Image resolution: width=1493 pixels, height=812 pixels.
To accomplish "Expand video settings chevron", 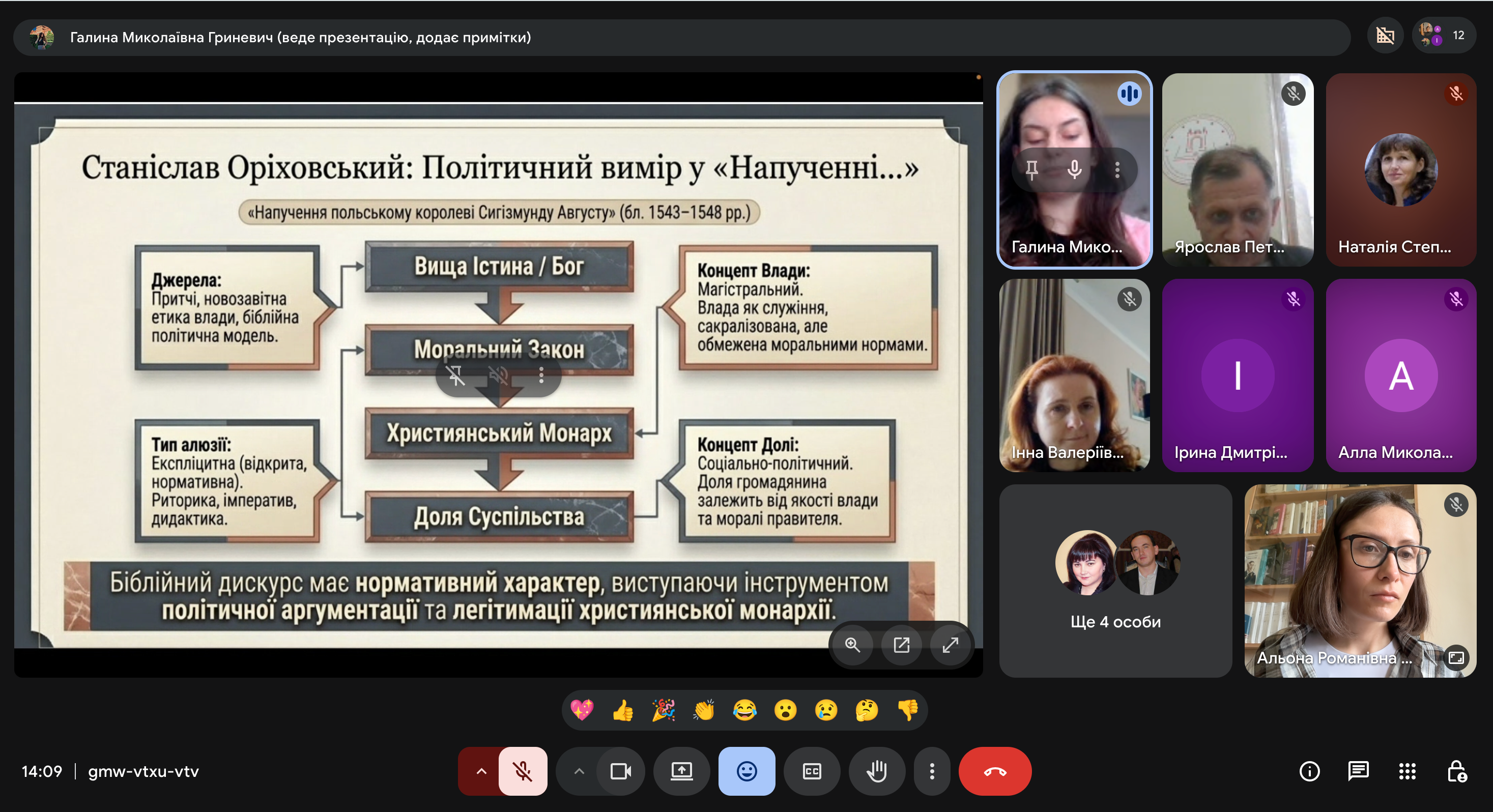I will click(579, 771).
